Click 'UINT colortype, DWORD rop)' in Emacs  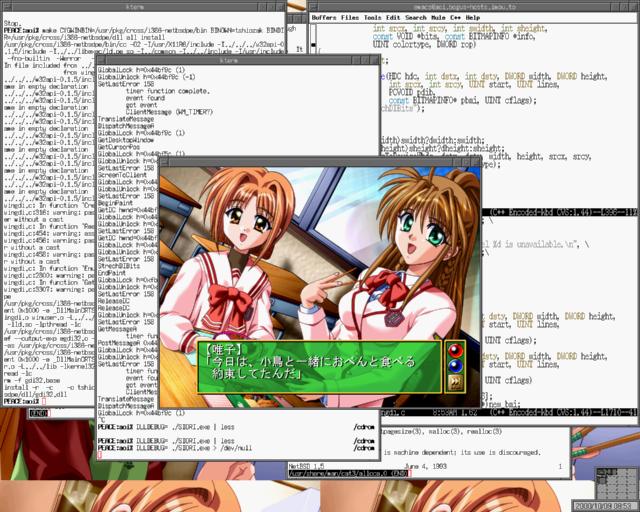(x=424, y=44)
